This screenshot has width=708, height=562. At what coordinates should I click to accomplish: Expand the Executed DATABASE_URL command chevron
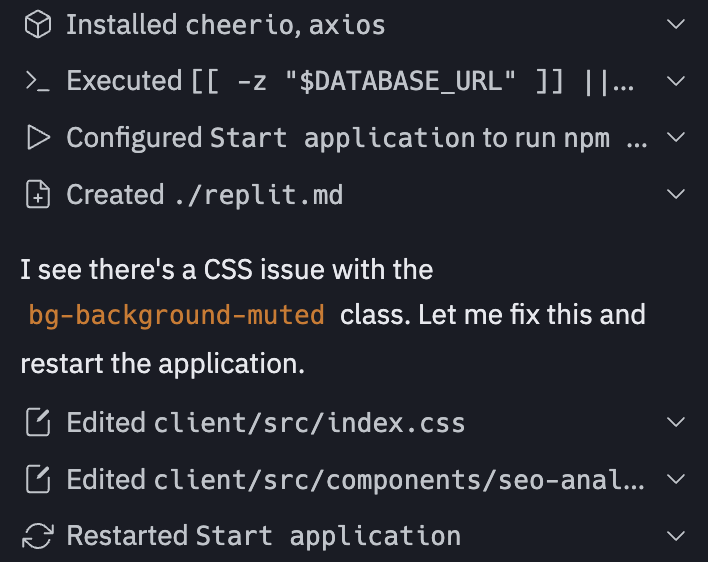(x=675, y=81)
